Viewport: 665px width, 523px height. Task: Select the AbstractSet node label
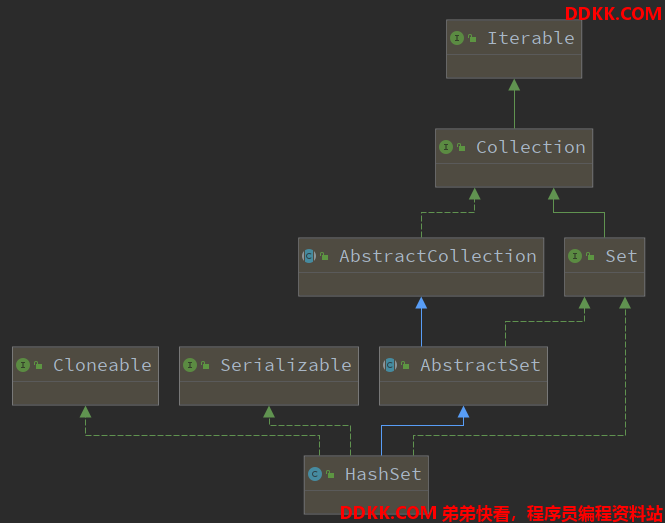pyautogui.click(x=481, y=365)
